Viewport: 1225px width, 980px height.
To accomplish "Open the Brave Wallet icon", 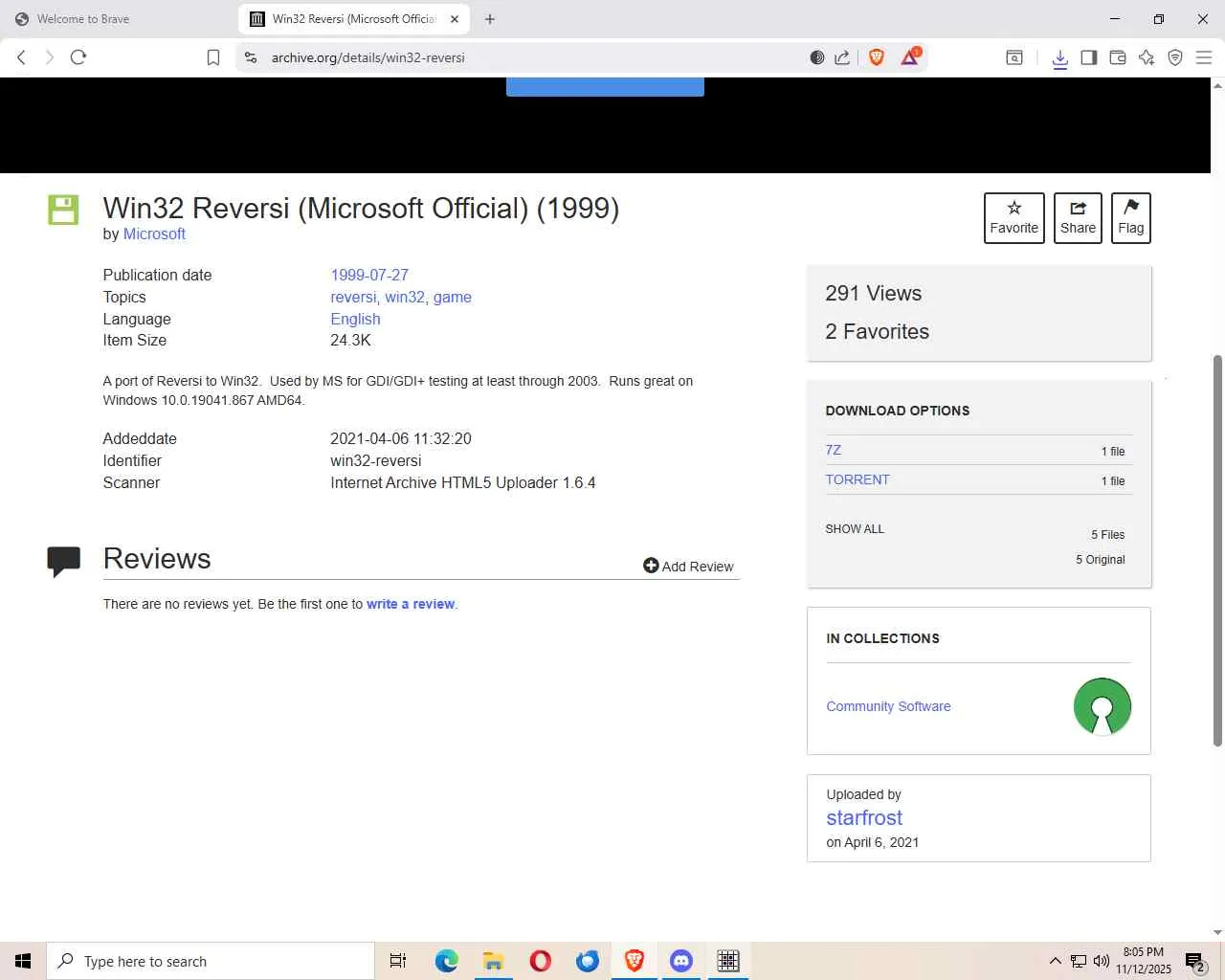I will (x=1117, y=57).
